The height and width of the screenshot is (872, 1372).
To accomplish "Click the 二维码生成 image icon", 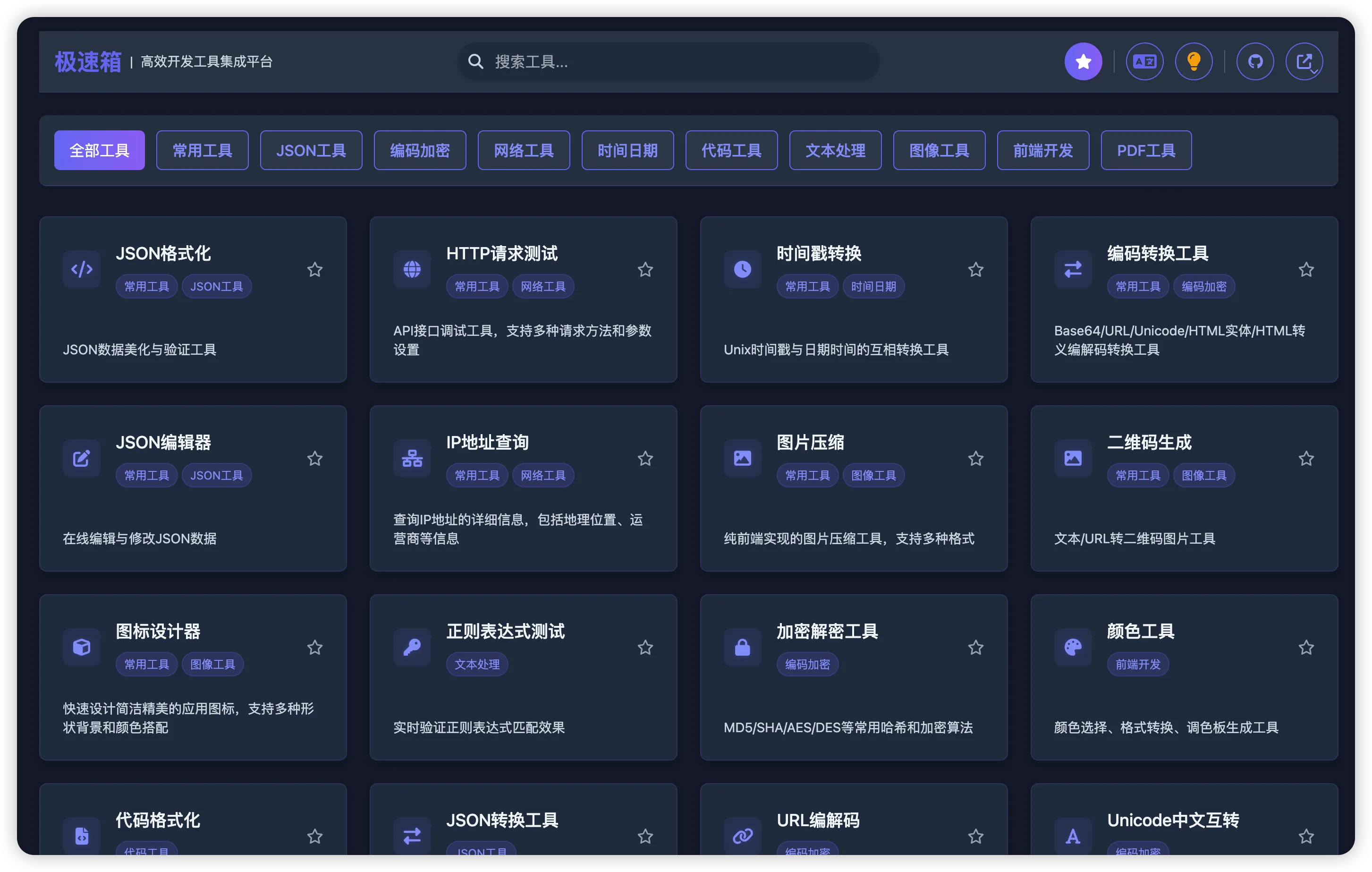I will [x=1073, y=458].
